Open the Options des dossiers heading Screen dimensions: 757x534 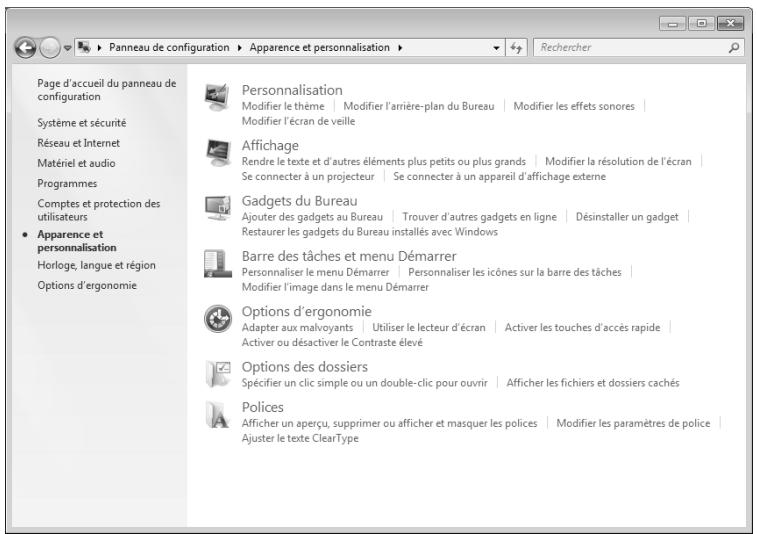(x=305, y=367)
